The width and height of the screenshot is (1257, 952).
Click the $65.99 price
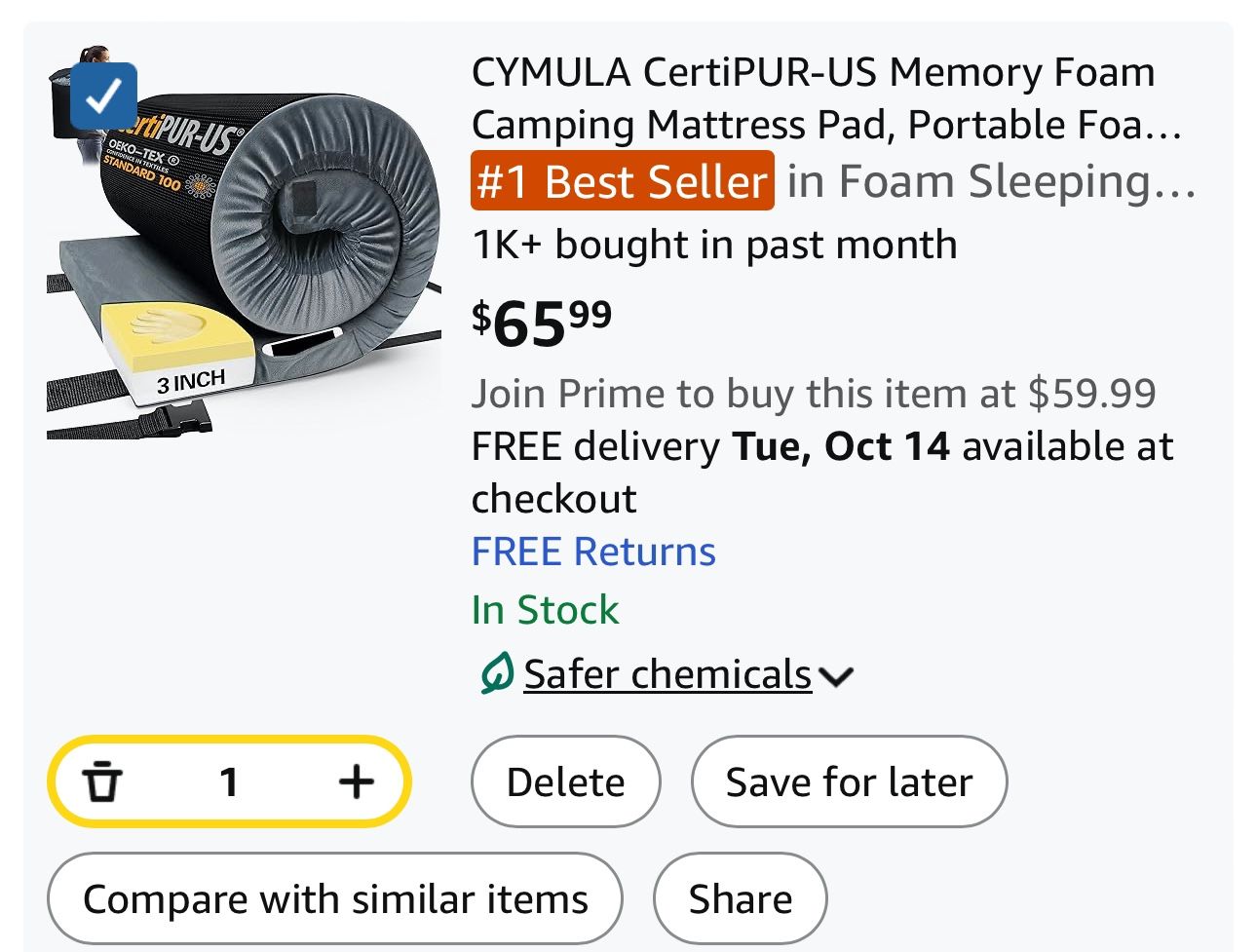coord(542,323)
